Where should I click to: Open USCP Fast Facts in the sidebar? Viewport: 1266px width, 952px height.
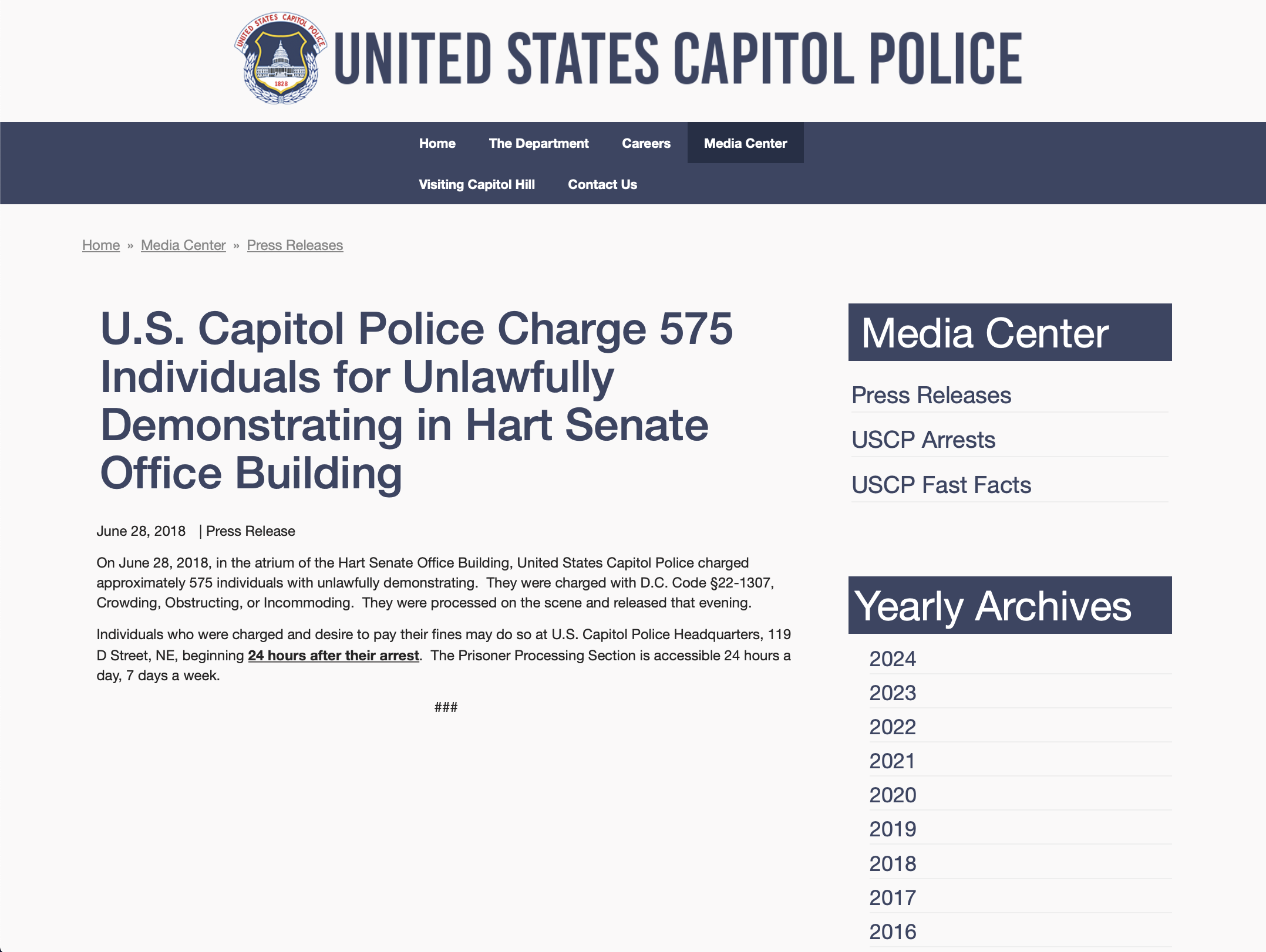tap(941, 485)
